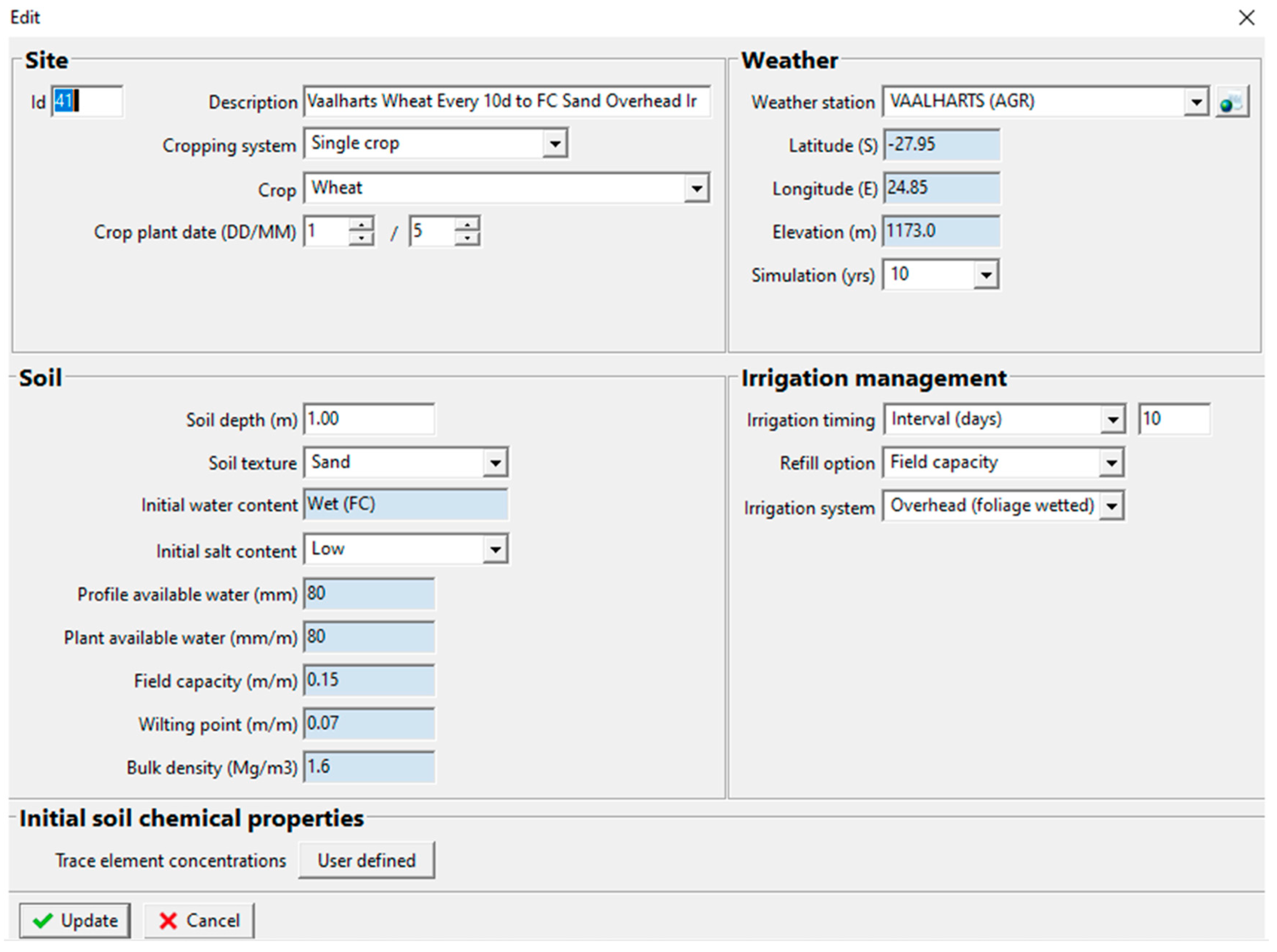Image resolution: width=1277 pixels, height=952 pixels.
Task: Decrease crop plant month spinner
Action: coord(467,238)
